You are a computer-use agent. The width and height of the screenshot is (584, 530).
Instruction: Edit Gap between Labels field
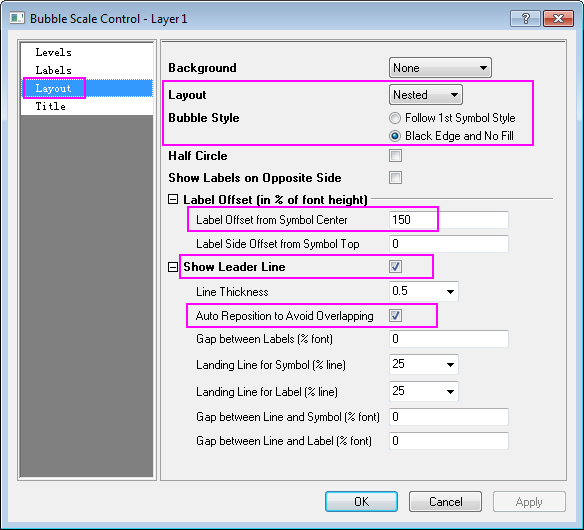(x=448, y=339)
